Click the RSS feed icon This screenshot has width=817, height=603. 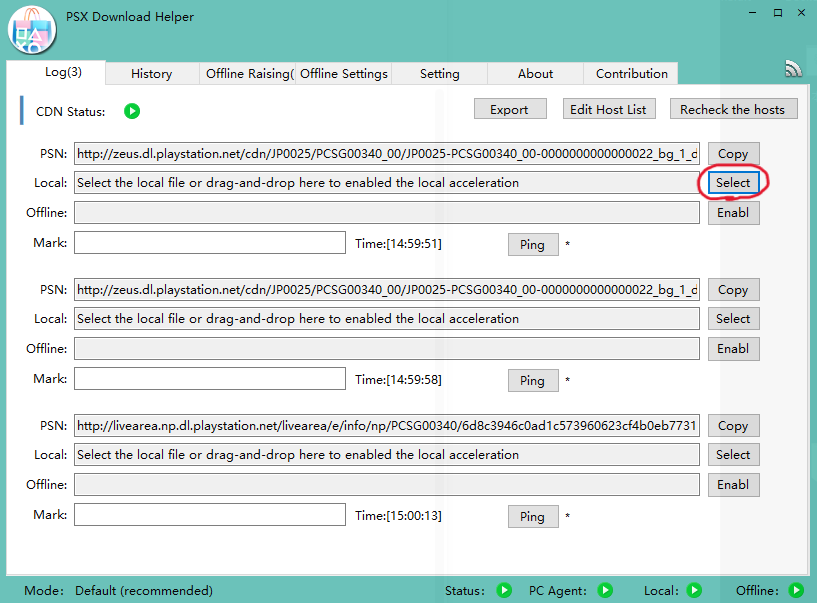[x=793, y=69]
